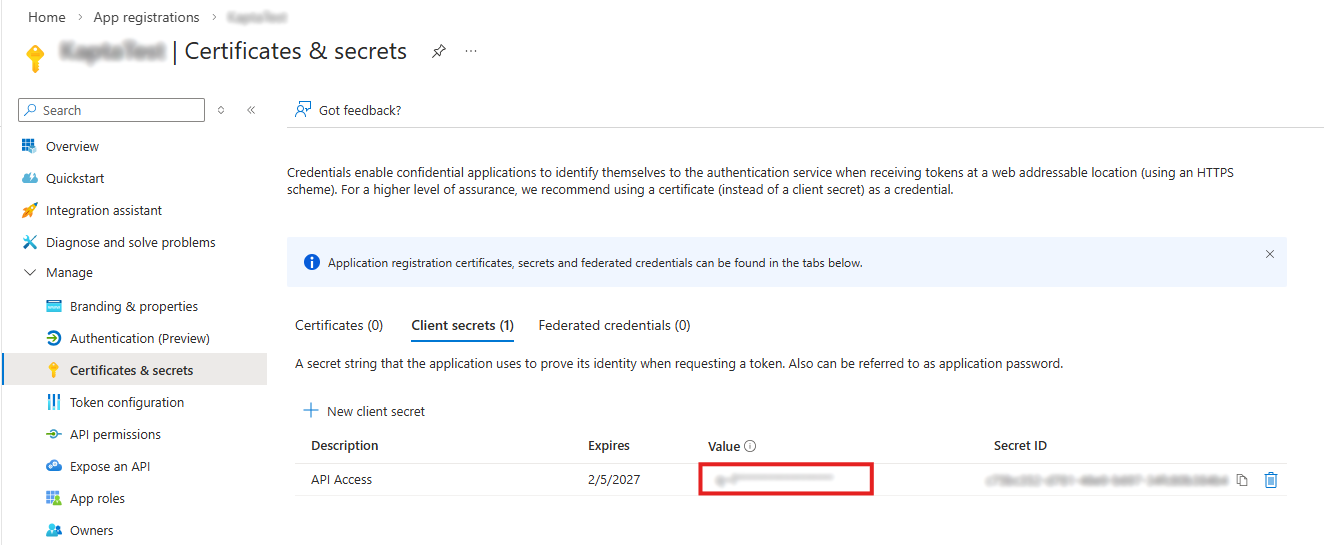Click the sidebar expand/collapse sort arrows

(221, 110)
